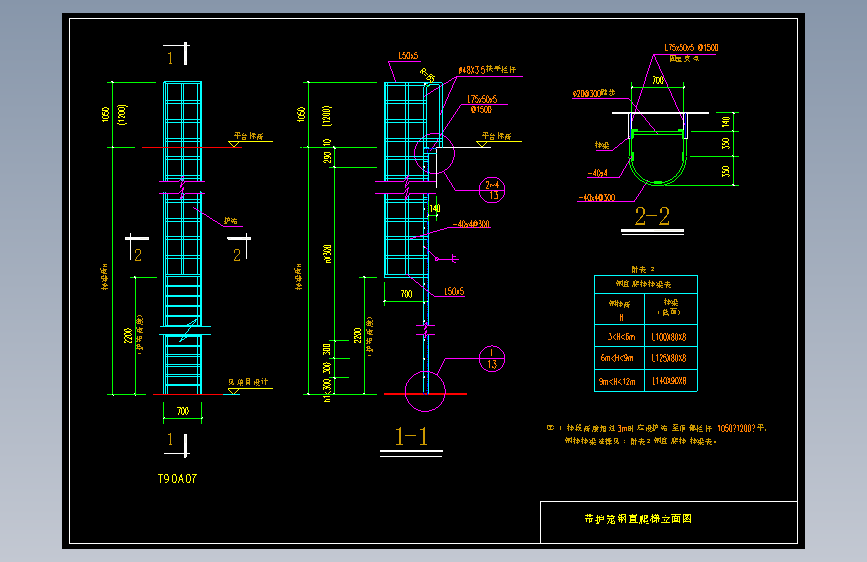
Task: Click the -40x4@300 annotation beside section 1-1
Action: click(471, 224)
